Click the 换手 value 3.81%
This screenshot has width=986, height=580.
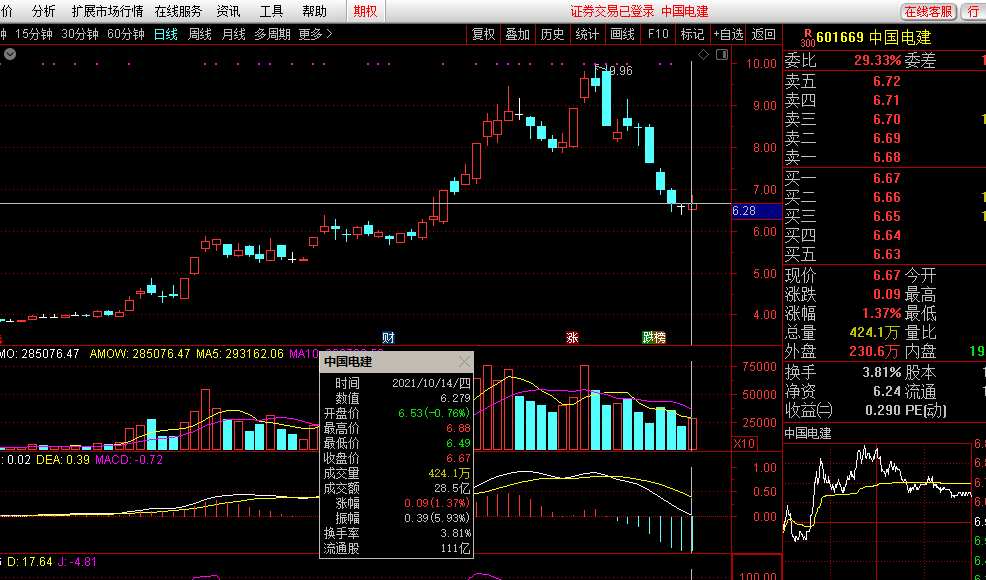click(882, 372)
